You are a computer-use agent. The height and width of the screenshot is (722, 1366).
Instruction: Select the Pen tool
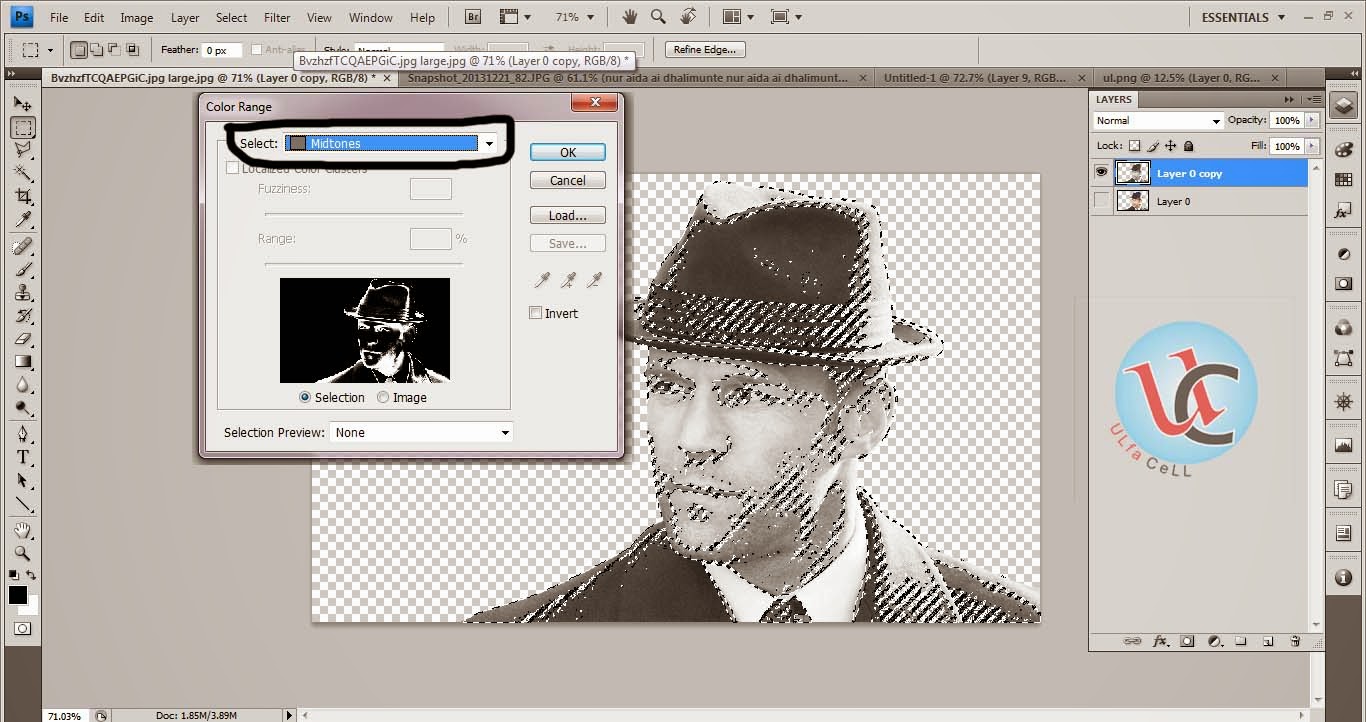tap(22, 434)
